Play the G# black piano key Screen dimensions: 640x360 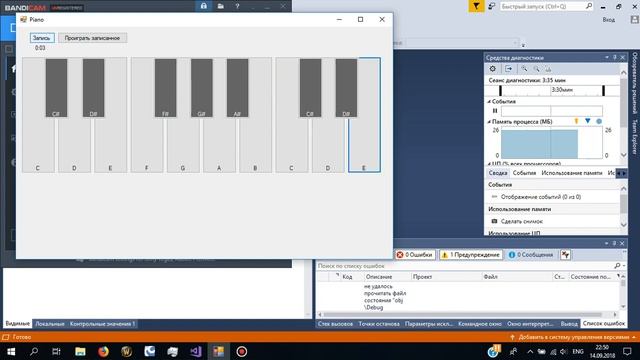tap(202, 88)
